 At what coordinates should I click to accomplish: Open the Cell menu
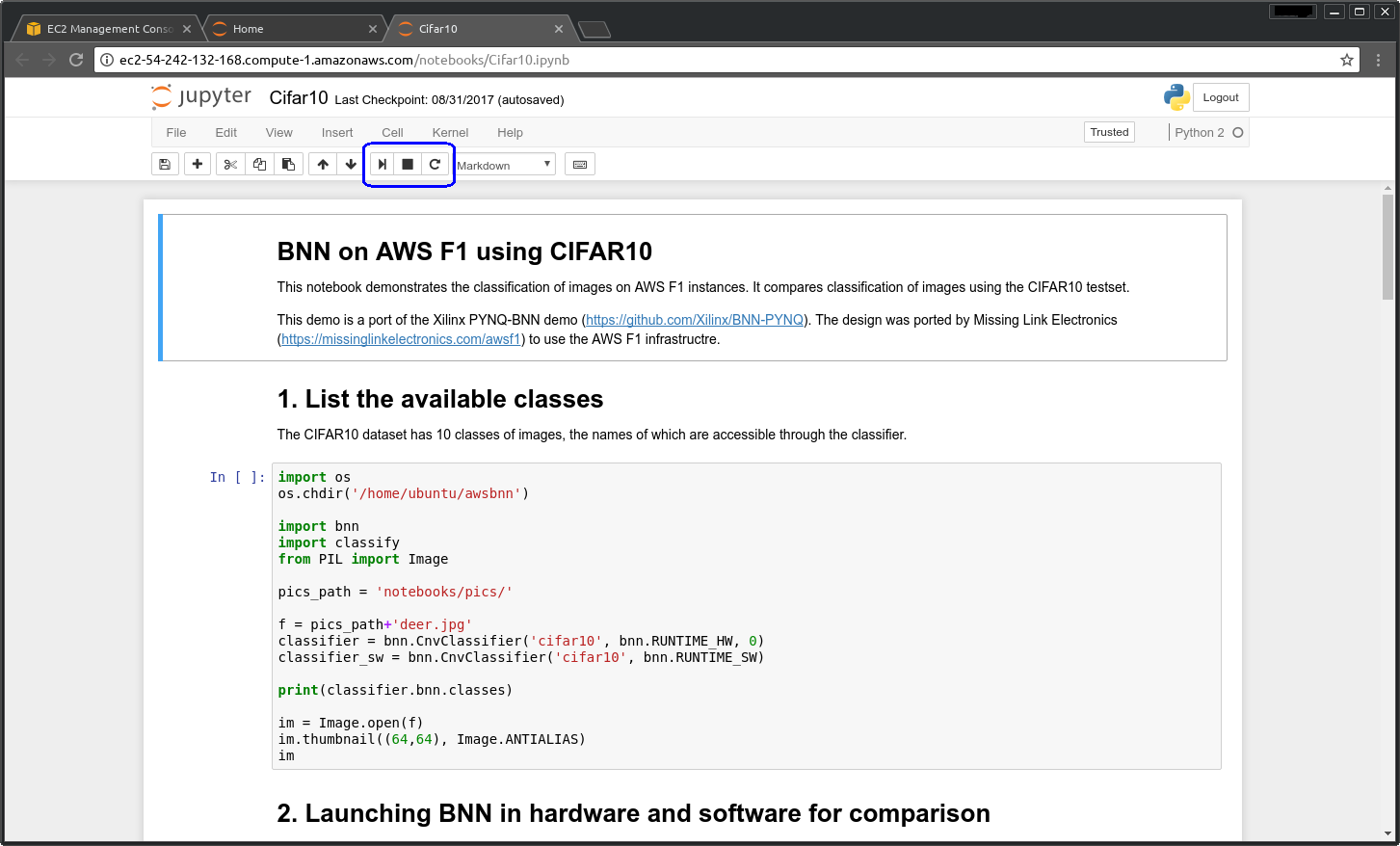[392, 133]
